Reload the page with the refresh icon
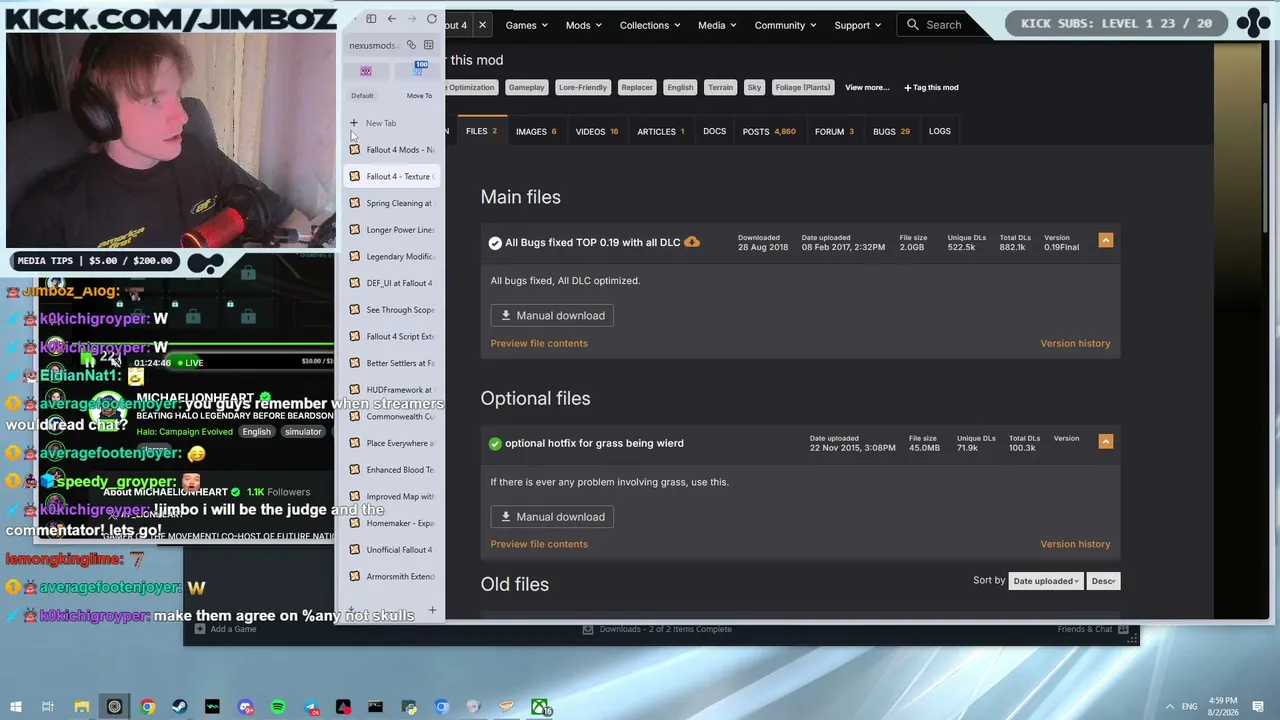 pos(432,19)
